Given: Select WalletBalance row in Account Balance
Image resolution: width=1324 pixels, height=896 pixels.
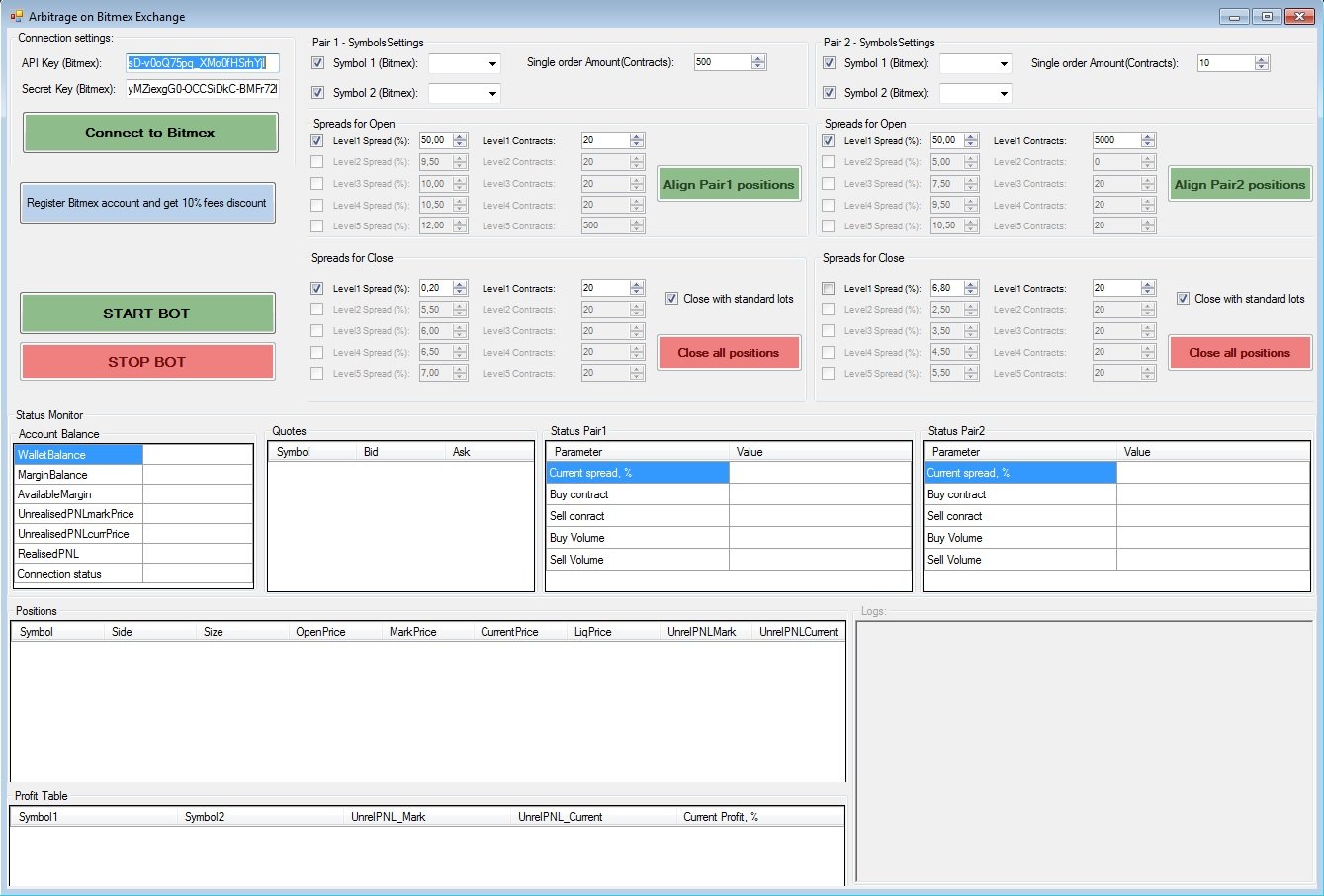Looking at the screenshot, I should 133,455.
